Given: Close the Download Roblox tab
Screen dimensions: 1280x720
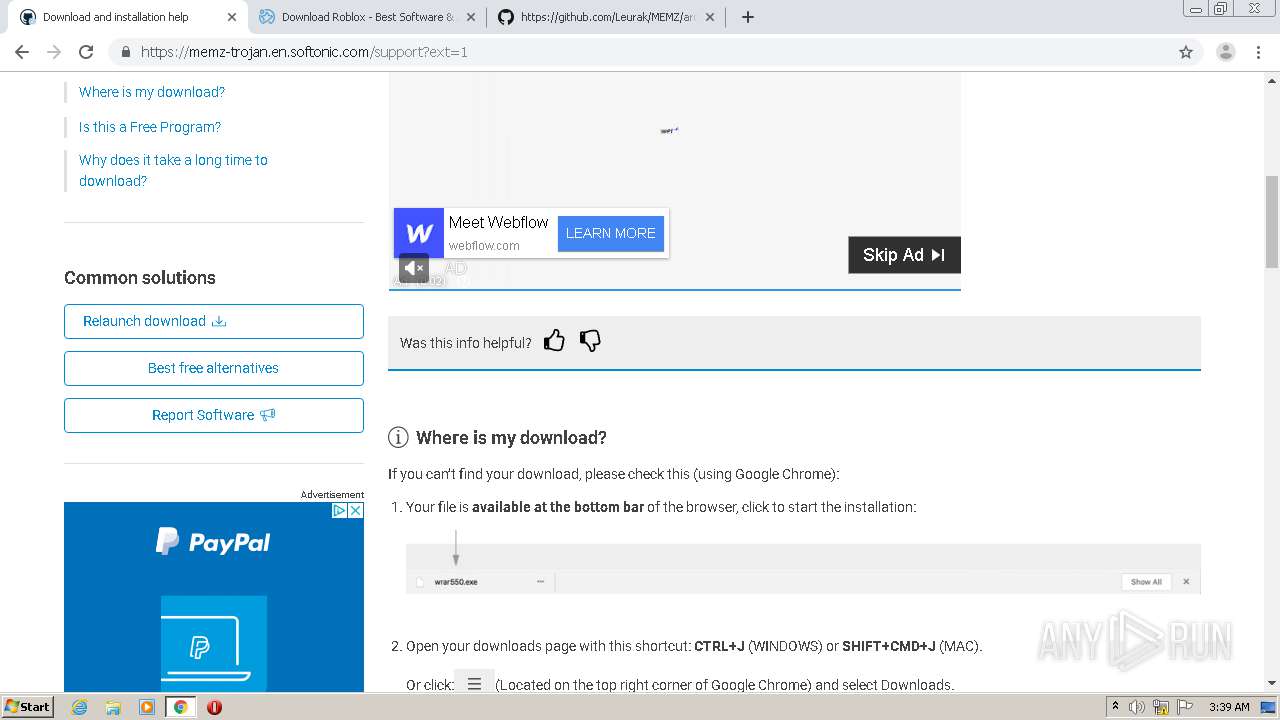Looking at the screenshot, I should click(x=471, y=17).
